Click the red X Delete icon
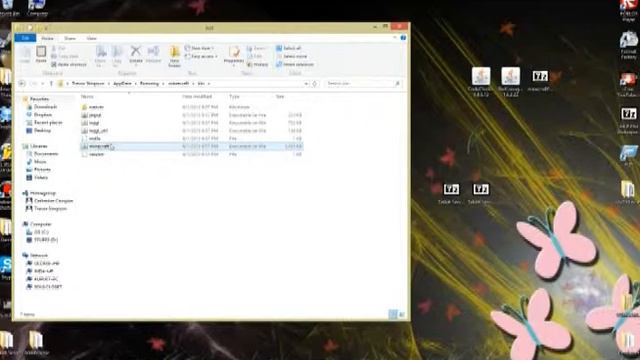640x360 pixels. (x=136, y=54)
